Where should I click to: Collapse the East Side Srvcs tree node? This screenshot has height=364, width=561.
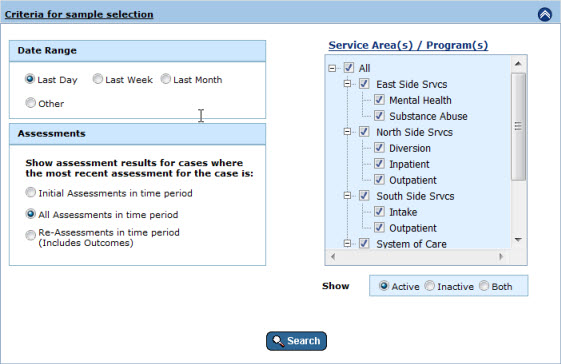[347, 84]
